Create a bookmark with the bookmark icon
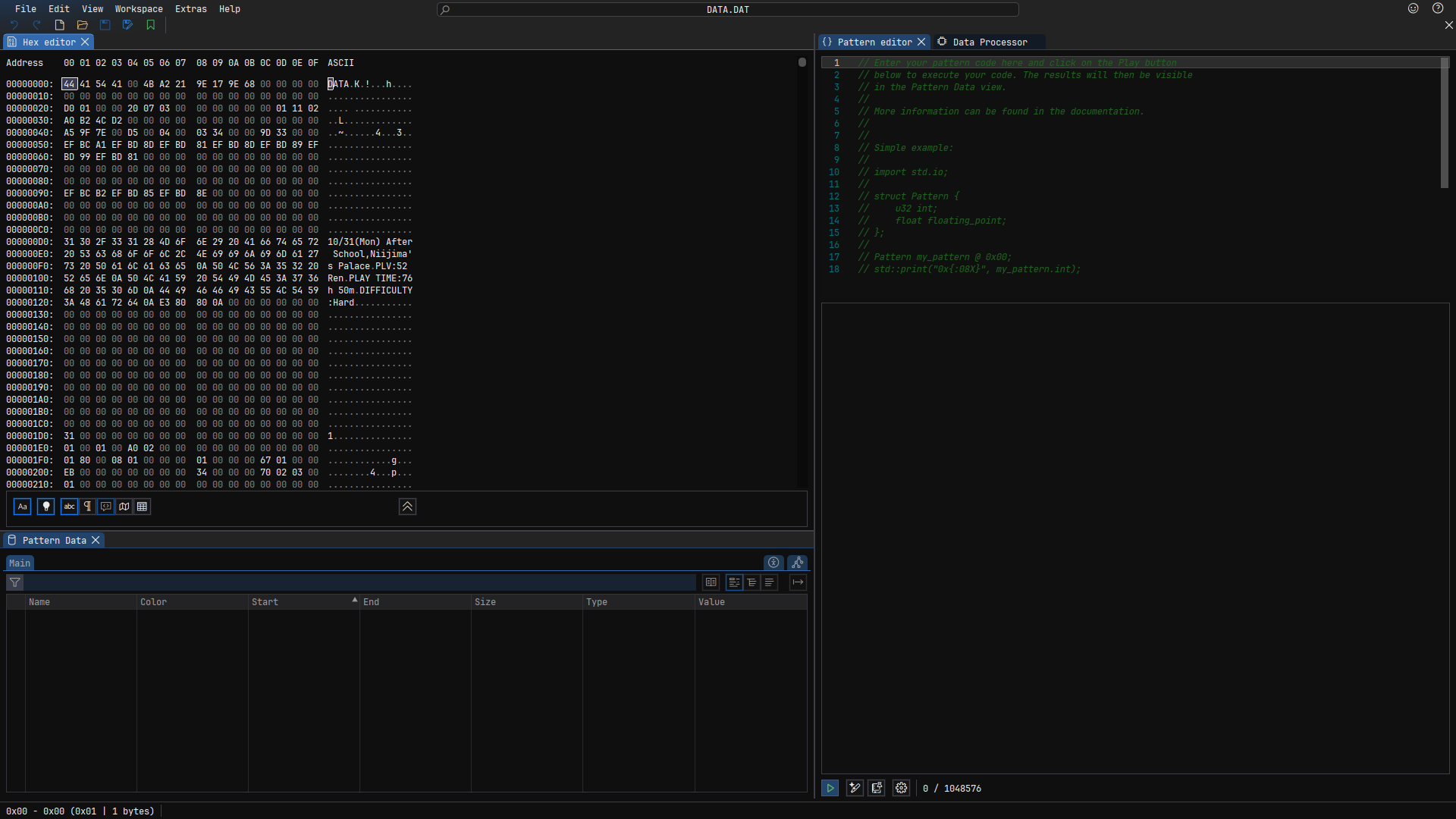 tap(151, 25)
